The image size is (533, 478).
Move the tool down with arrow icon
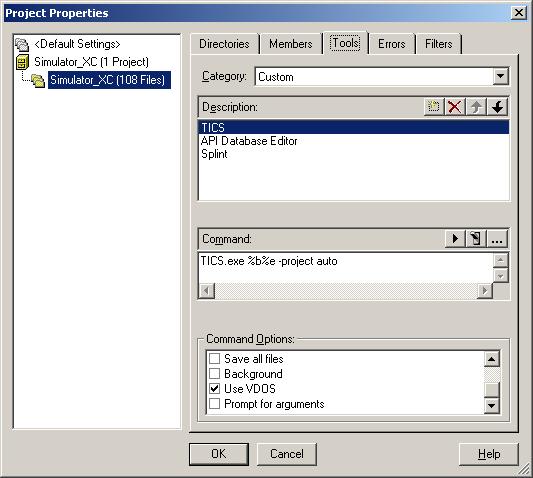click(497, 107)
